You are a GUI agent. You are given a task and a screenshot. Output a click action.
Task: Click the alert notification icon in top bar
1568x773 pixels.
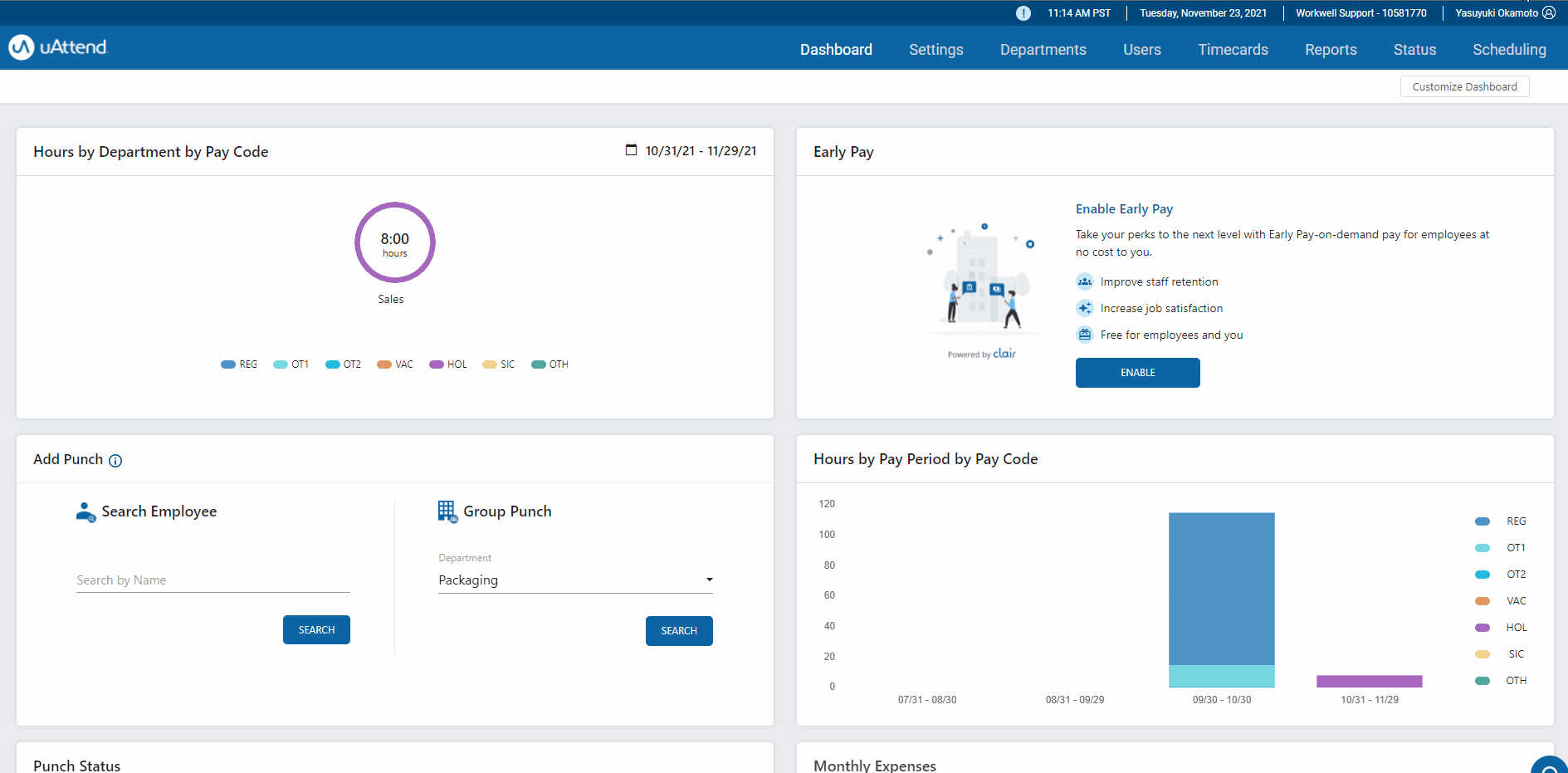(x=1023, y=13)
